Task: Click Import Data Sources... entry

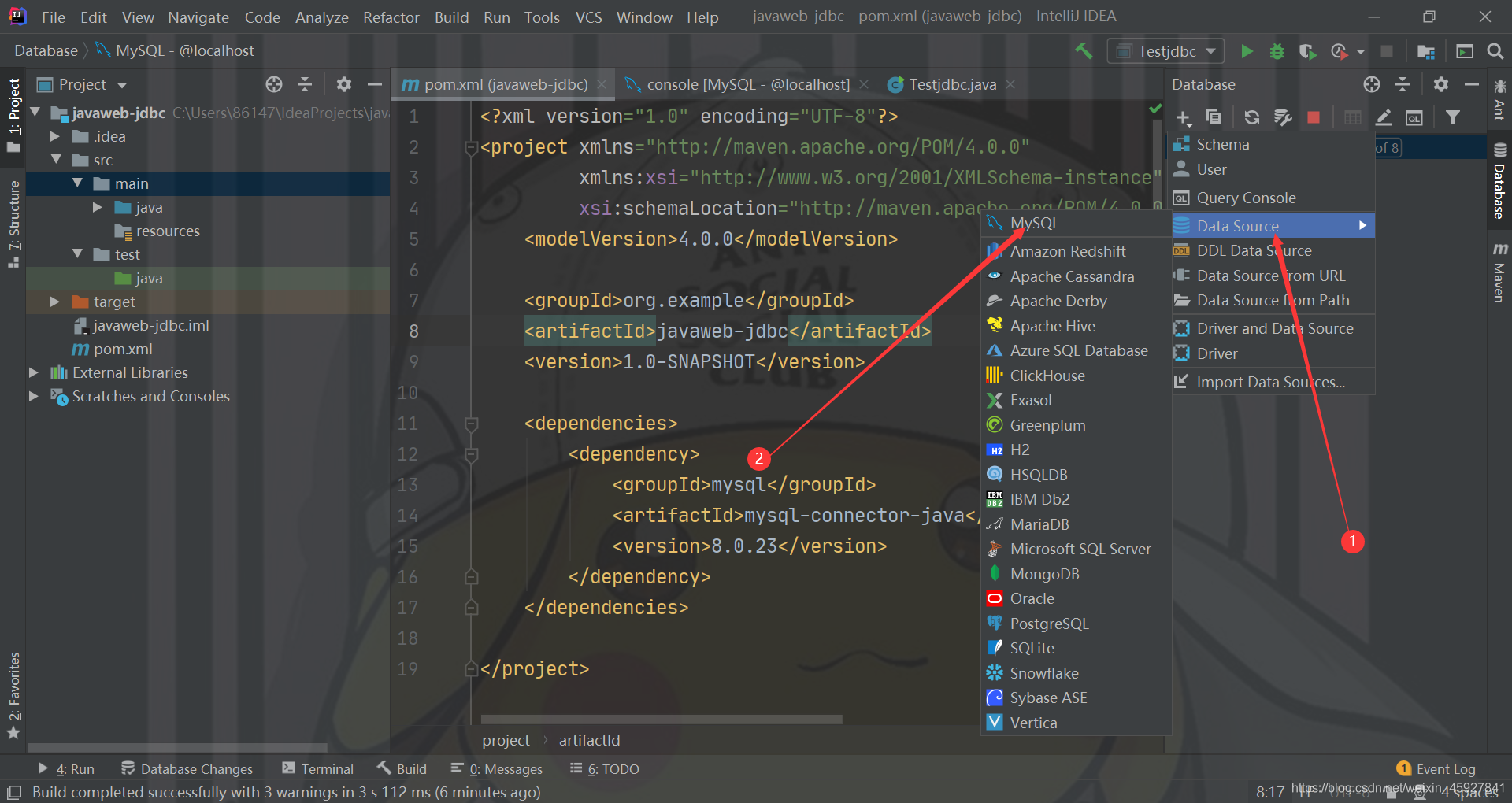Action: [1273, 382]
